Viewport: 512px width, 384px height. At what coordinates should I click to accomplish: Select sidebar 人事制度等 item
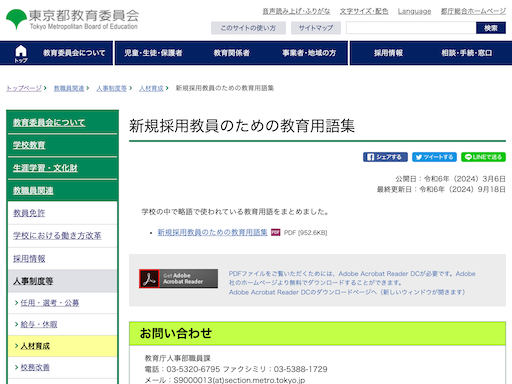coord(62,281)
